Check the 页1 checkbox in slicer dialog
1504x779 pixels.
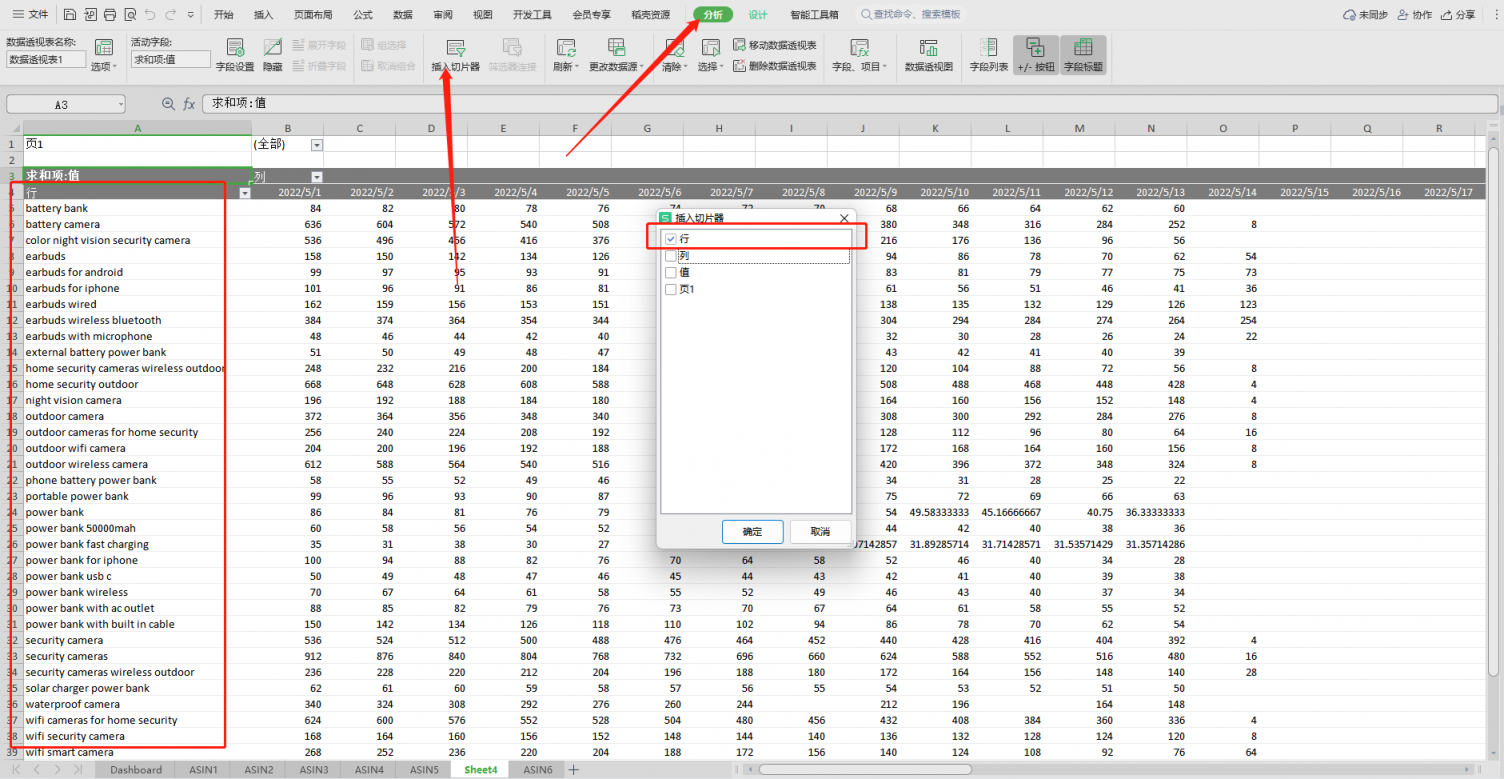pos(671,289)
